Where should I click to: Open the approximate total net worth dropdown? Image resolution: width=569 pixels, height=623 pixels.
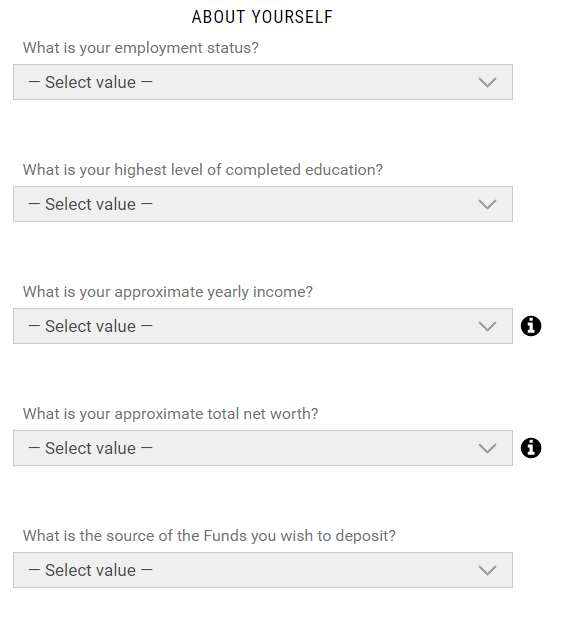[263, 448]
